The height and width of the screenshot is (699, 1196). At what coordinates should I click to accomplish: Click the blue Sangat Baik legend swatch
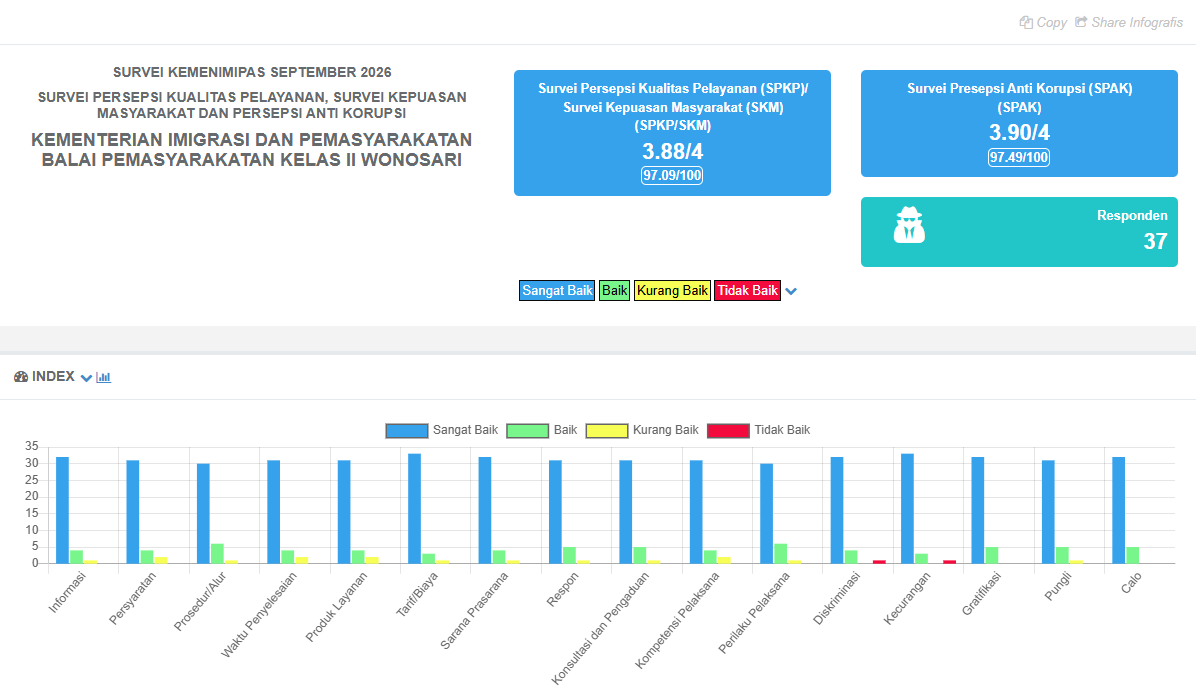[407, 430]
